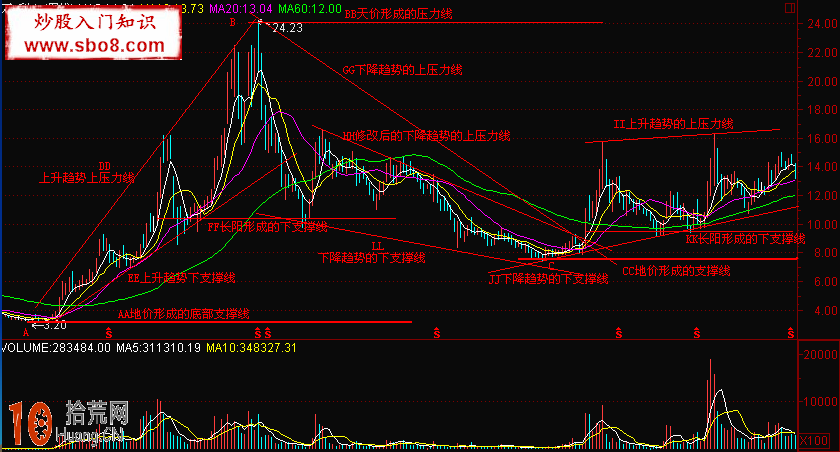Select the MA20:13.04 indicator label

(241, 9)
